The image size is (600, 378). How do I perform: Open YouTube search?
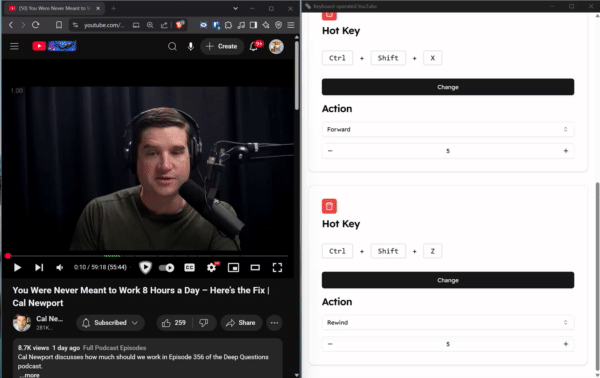[x=172, y=46]
